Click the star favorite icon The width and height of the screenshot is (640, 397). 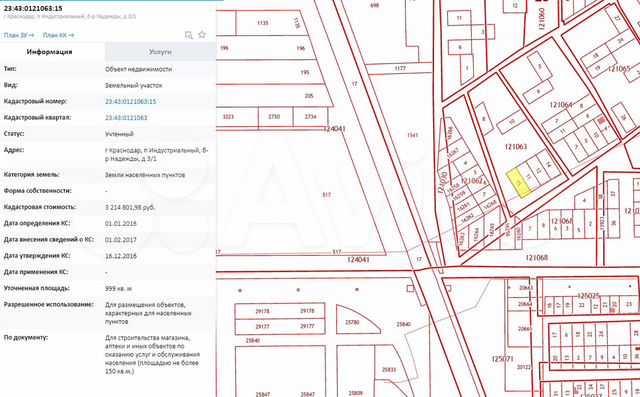(x=202, y=35)
